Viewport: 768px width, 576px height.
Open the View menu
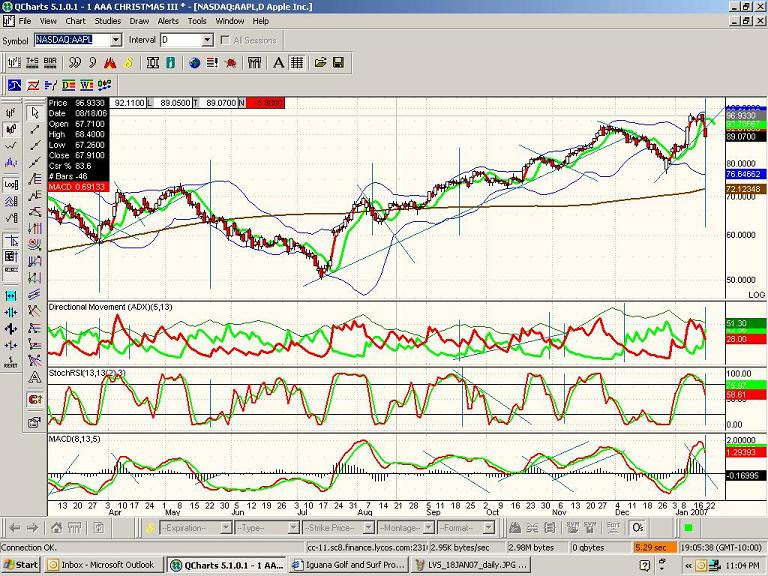click(48, 21)
